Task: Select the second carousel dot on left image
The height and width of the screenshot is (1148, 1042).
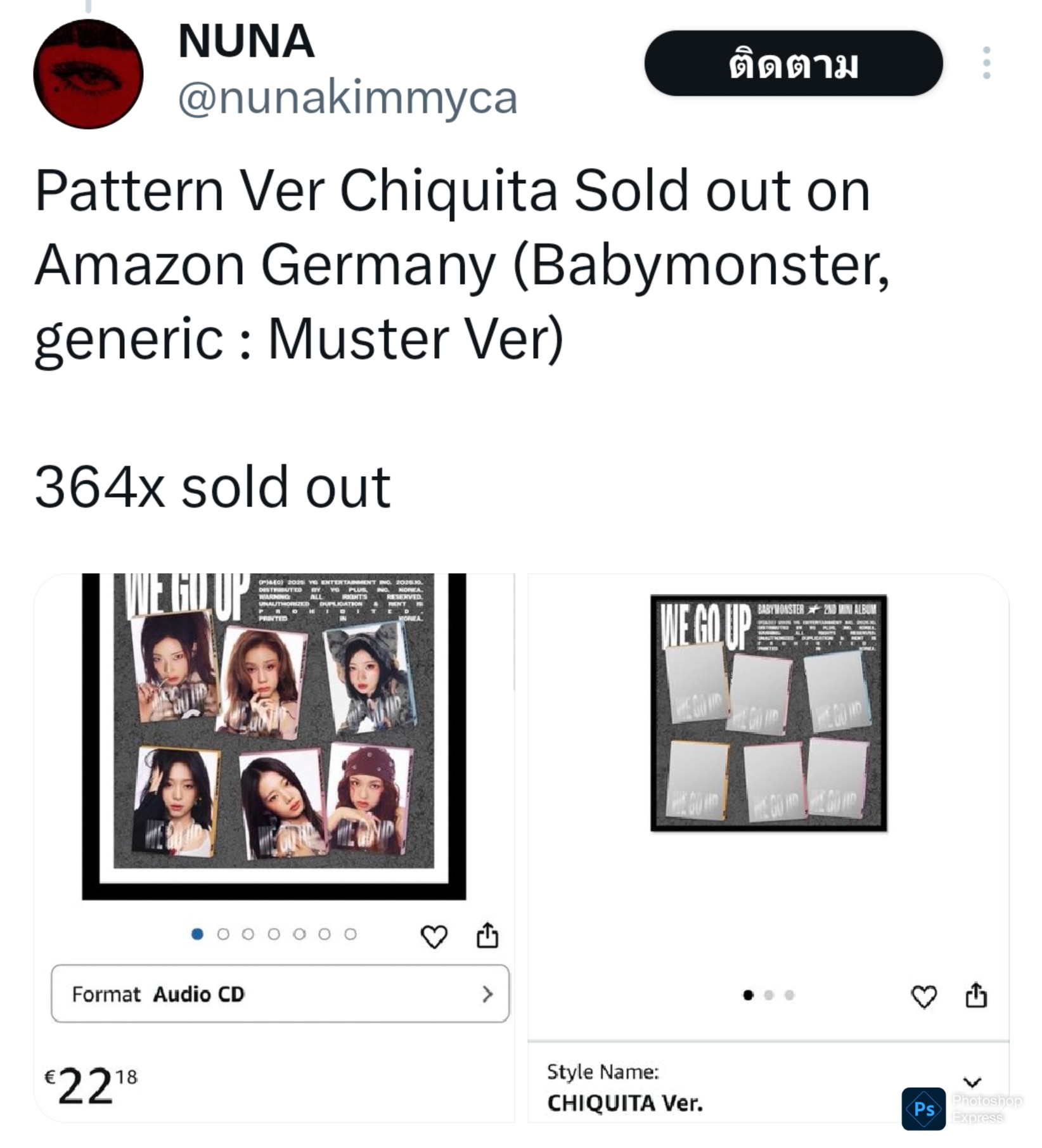Action: tap(223, 934)
